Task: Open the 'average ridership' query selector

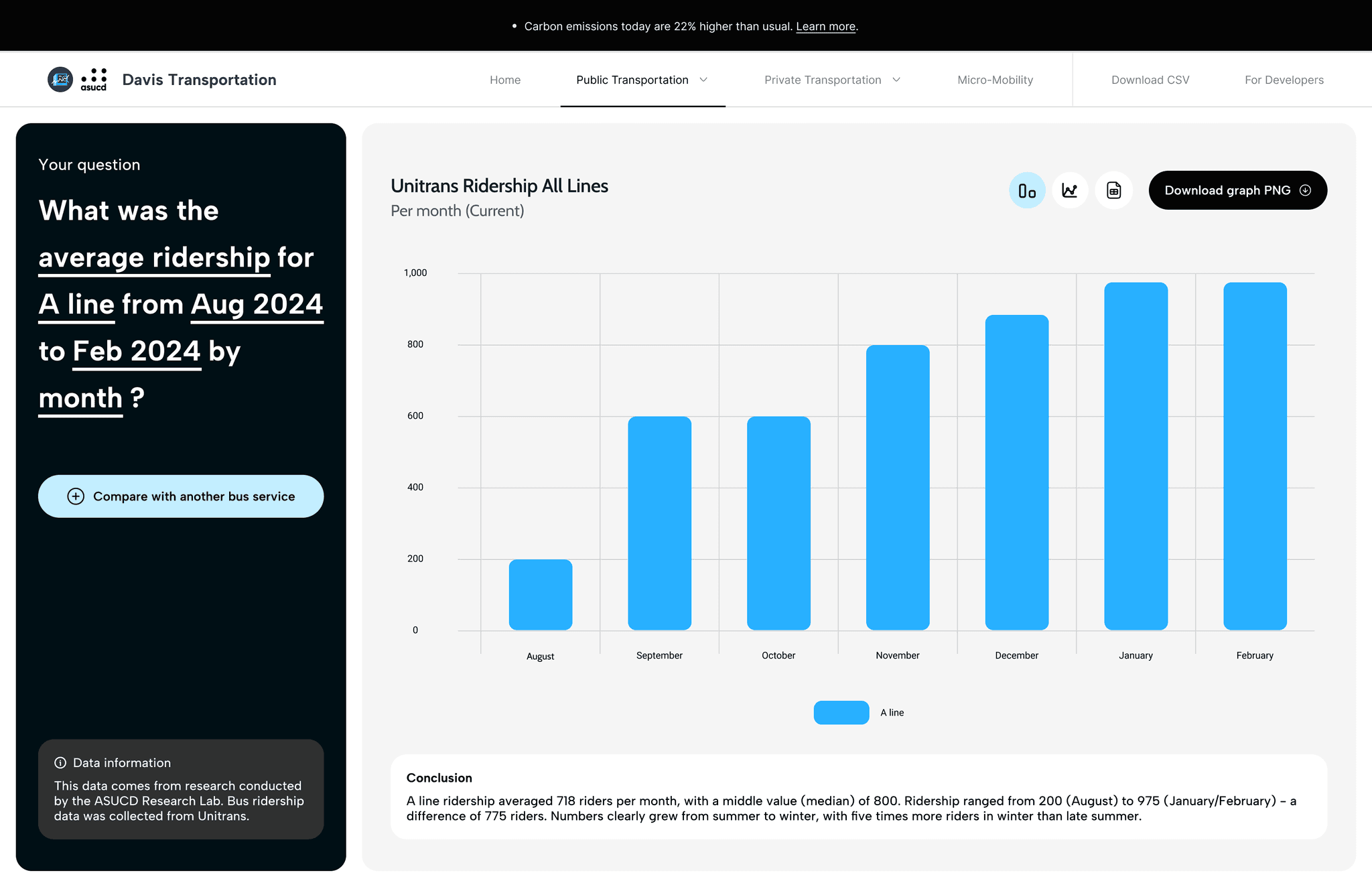Action: click(x=154, y=259)
